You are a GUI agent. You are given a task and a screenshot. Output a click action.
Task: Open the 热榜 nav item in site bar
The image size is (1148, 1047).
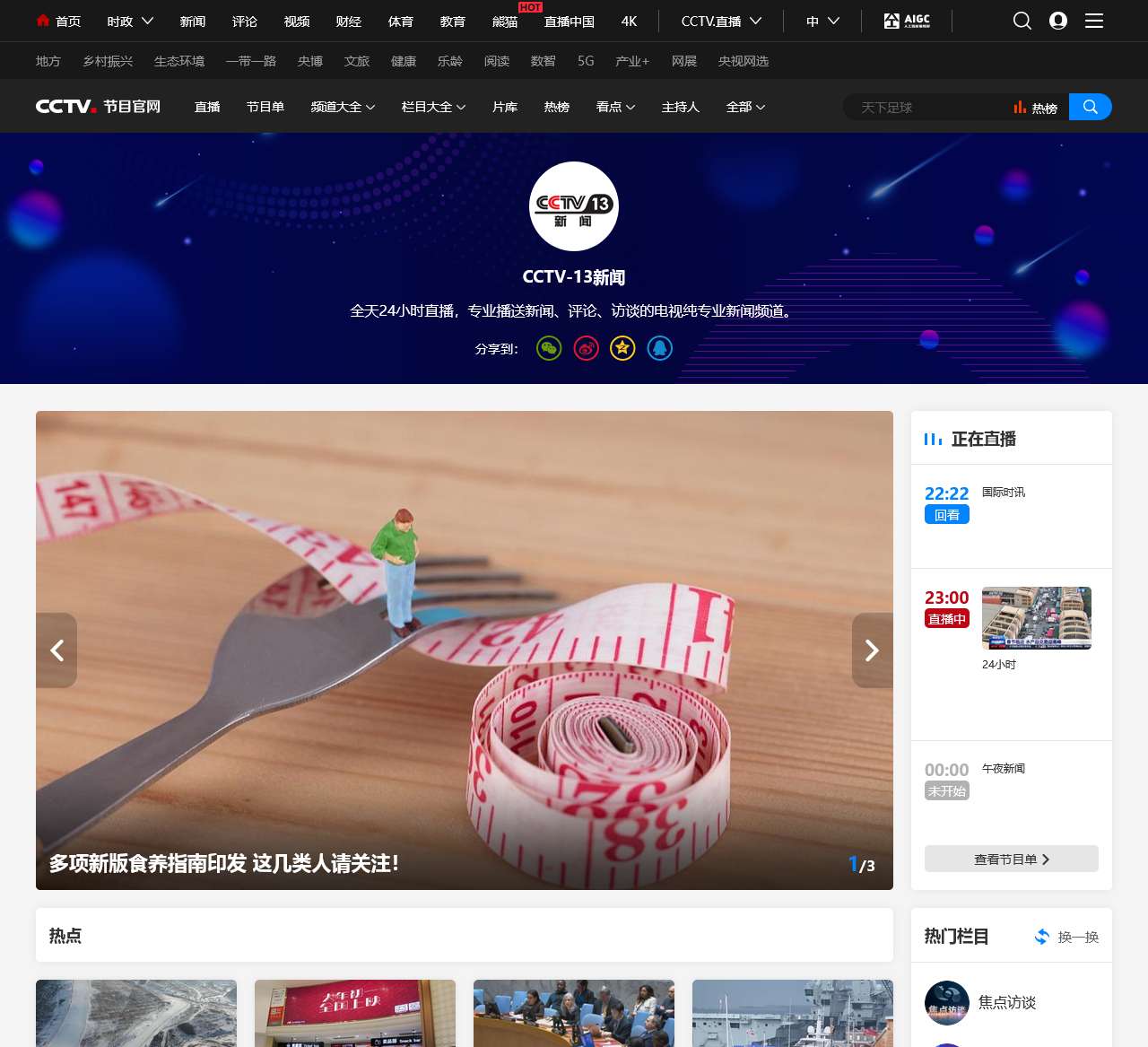557,107
